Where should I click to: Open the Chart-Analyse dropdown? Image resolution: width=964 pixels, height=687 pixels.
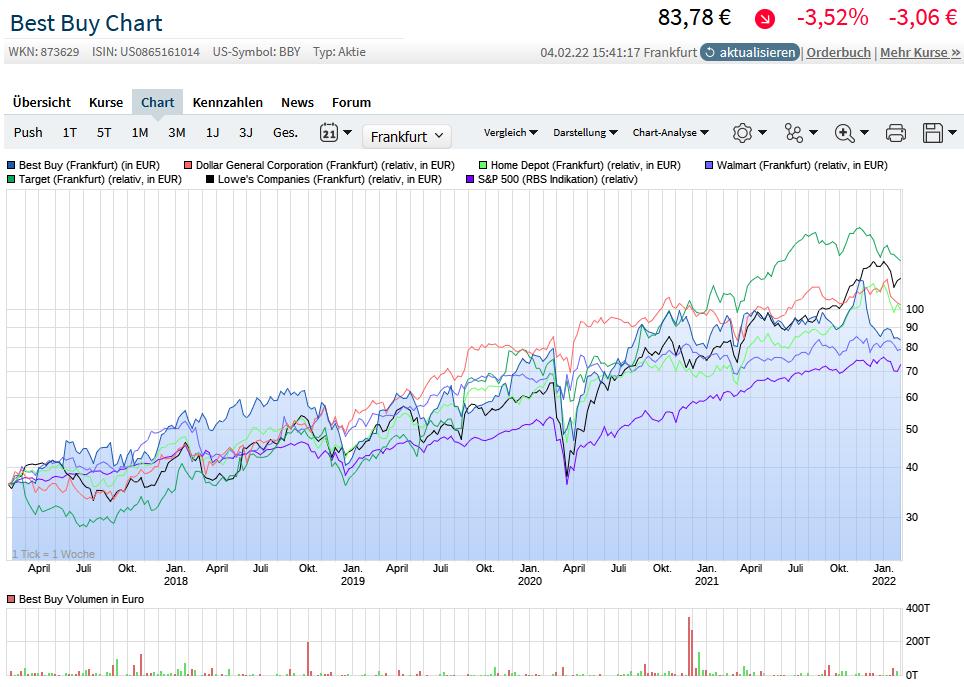671,132
